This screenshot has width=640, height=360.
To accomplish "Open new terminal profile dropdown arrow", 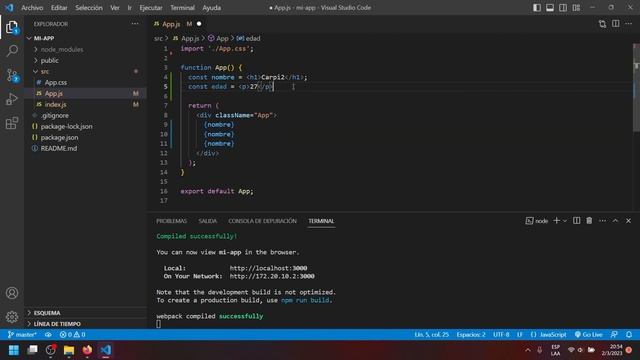I will (x=565, y=221).
